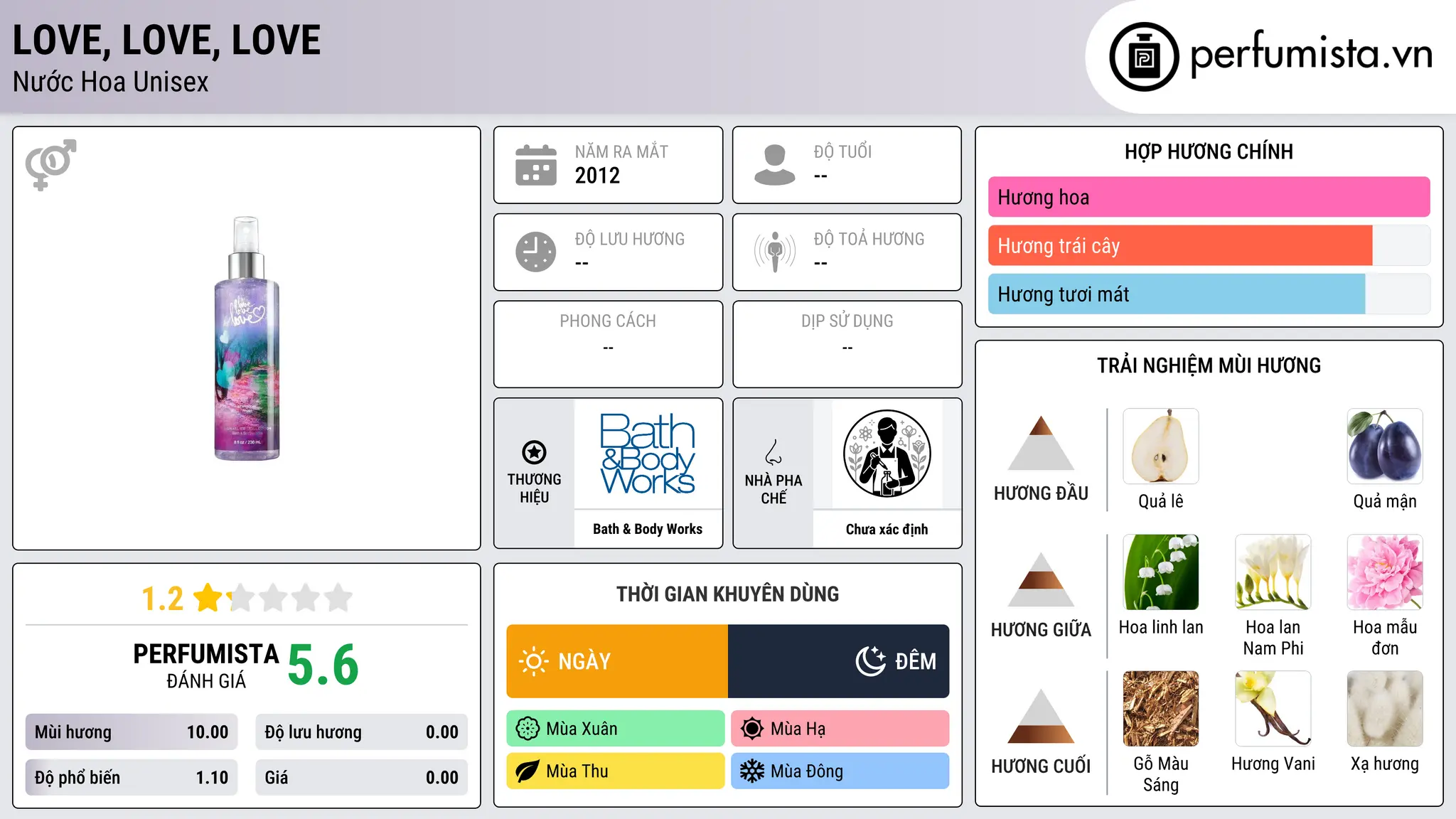Open the Hoa mẫu đơn peony image

1385,572
